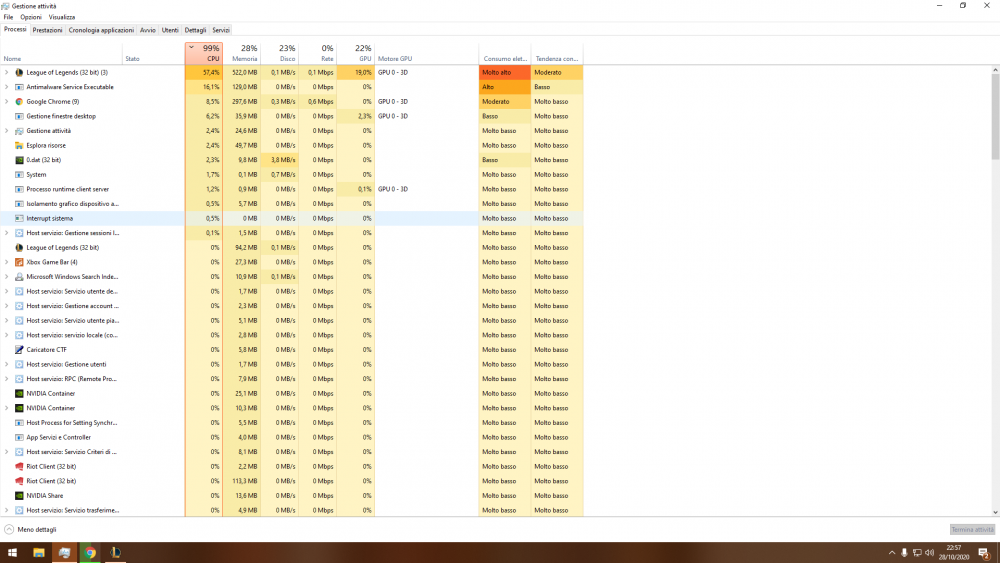Open the Visualizza menu

(62, 17)
